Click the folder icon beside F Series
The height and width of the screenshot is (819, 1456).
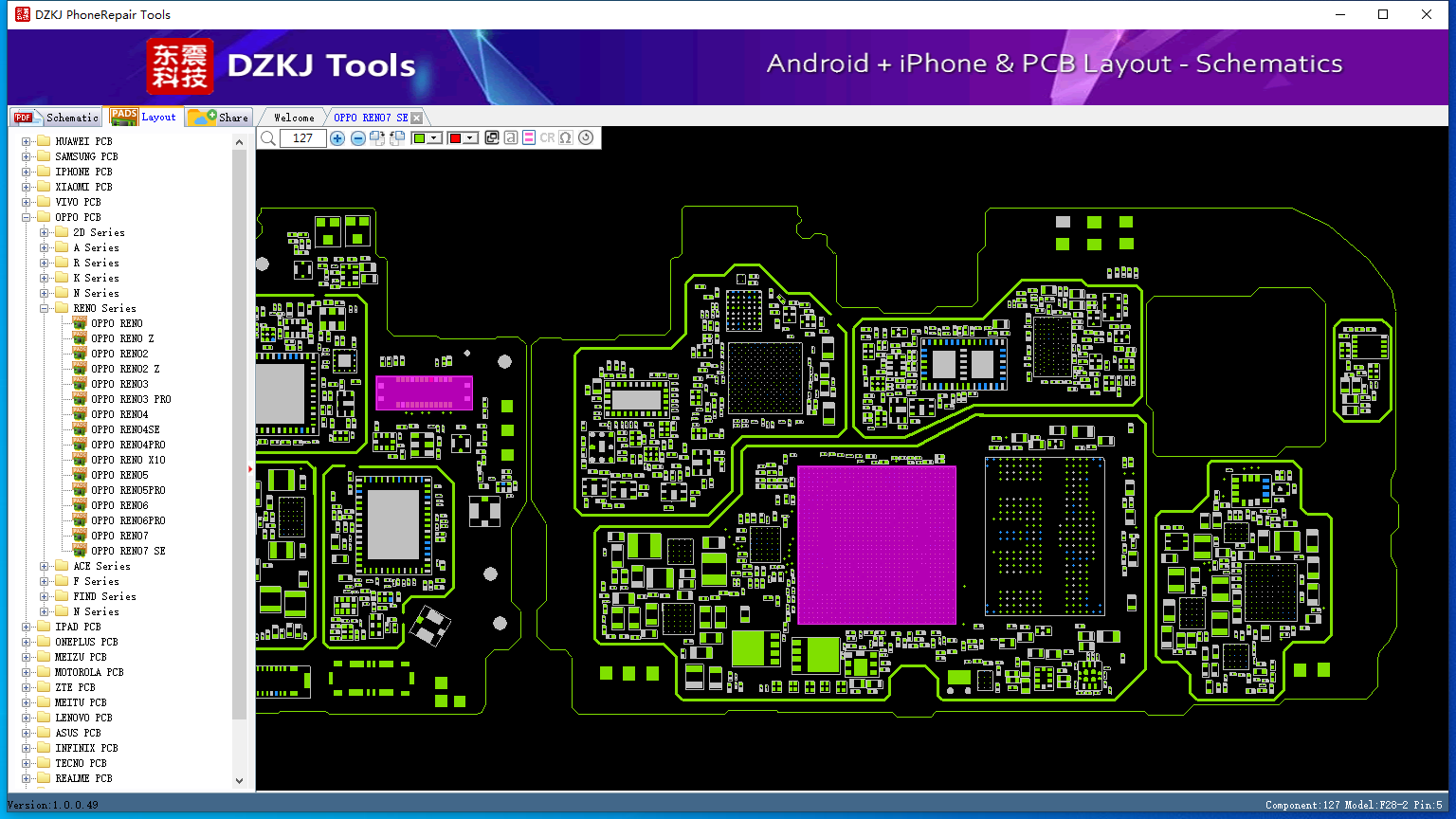pos(62,581)
